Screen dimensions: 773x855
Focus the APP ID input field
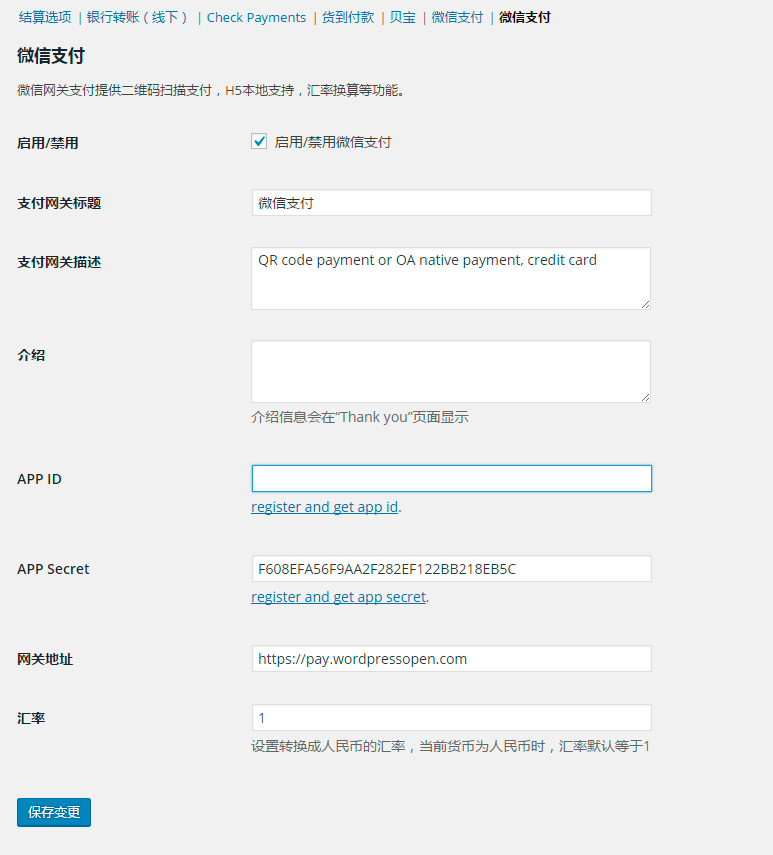click(x=451, y=479)
